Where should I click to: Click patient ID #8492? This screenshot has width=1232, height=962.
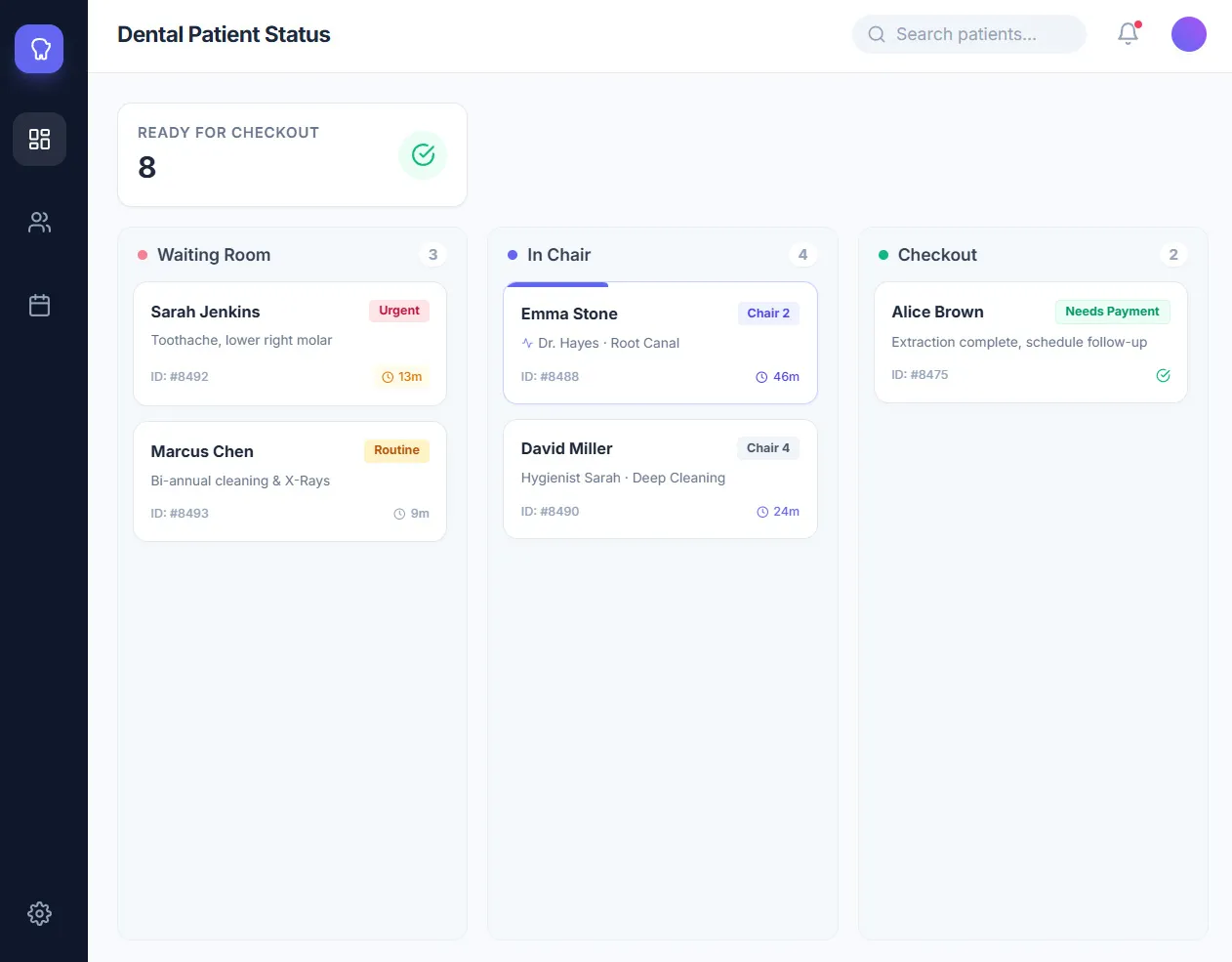180,377
